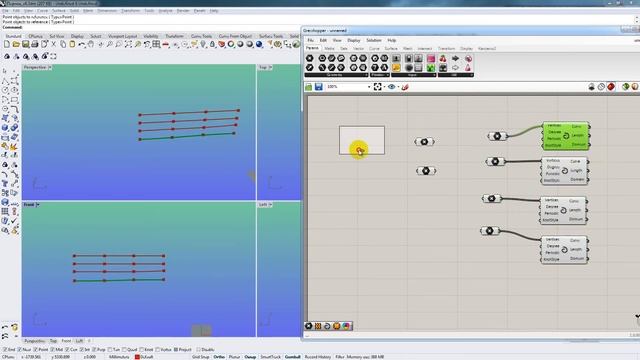Click the zoom extents icon on Grasshopper canvas toolbar
This screenshot has width=640, height=360.
tap(378, 87)
